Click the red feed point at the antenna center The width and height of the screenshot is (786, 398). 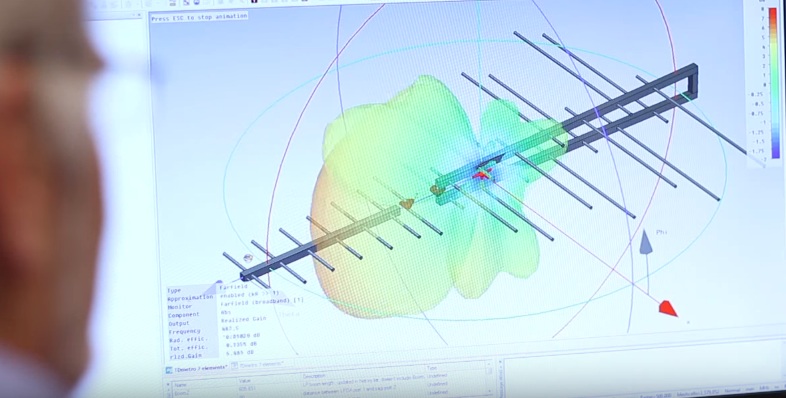tap(482, 175)
